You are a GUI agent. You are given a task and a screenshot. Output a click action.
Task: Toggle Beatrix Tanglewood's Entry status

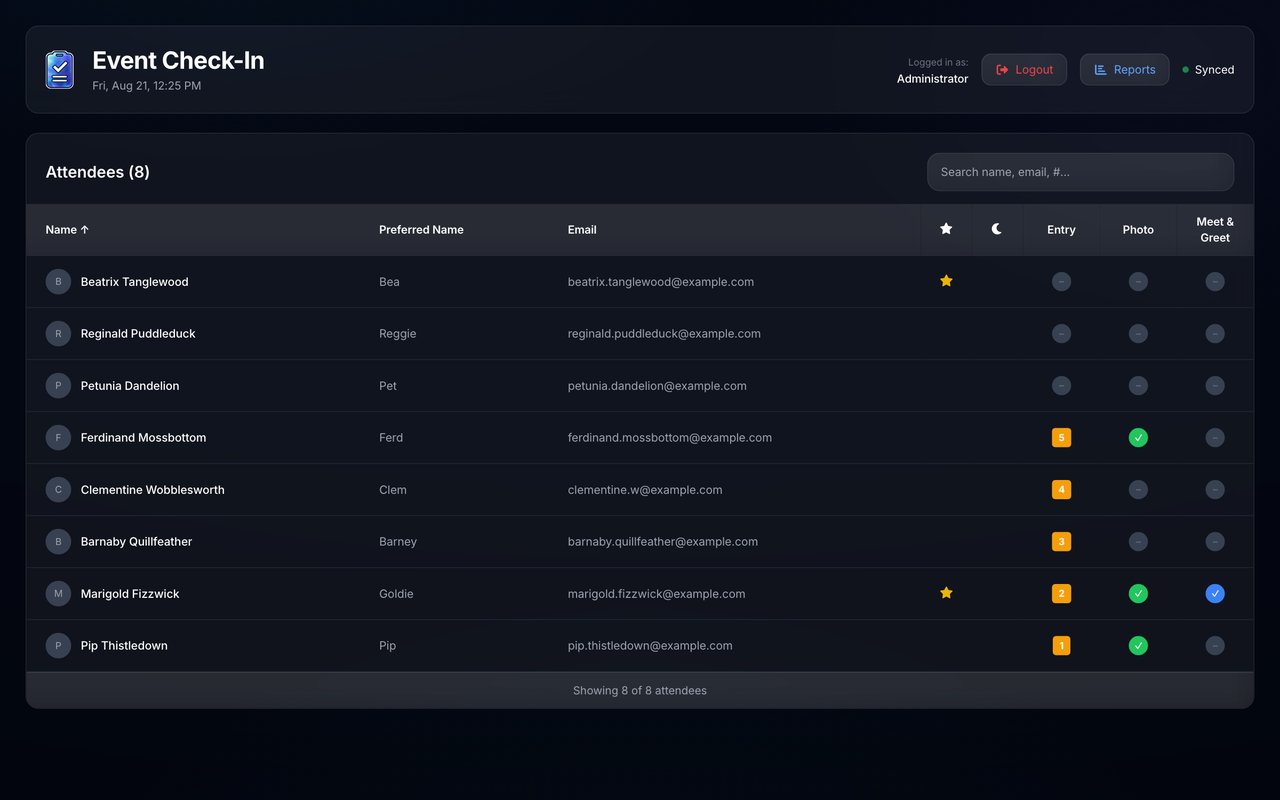(1061, 281)
